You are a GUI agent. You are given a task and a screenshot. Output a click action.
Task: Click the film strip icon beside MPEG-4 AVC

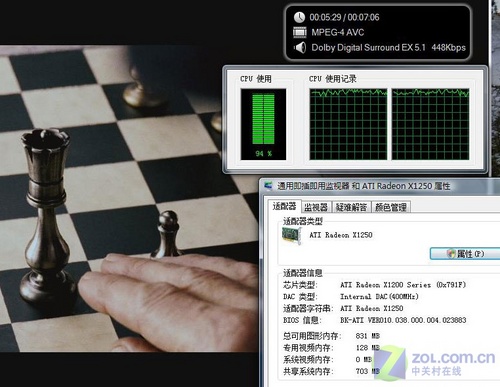click(299, 32)
